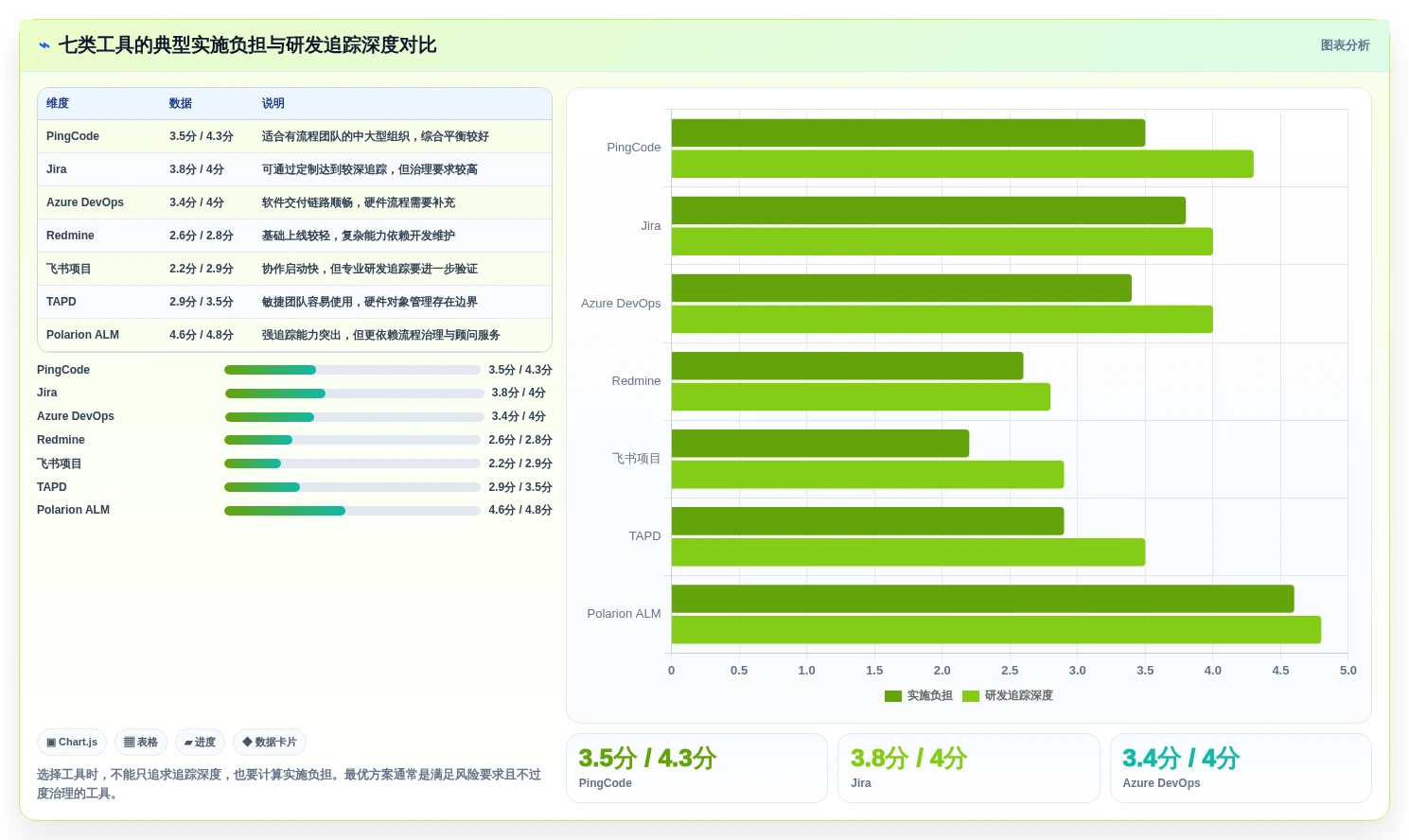Viewport: 1409px width, 840px height.
Task: Click the 5.0 x-axis tick label
Action: (x=1347, y=671)
